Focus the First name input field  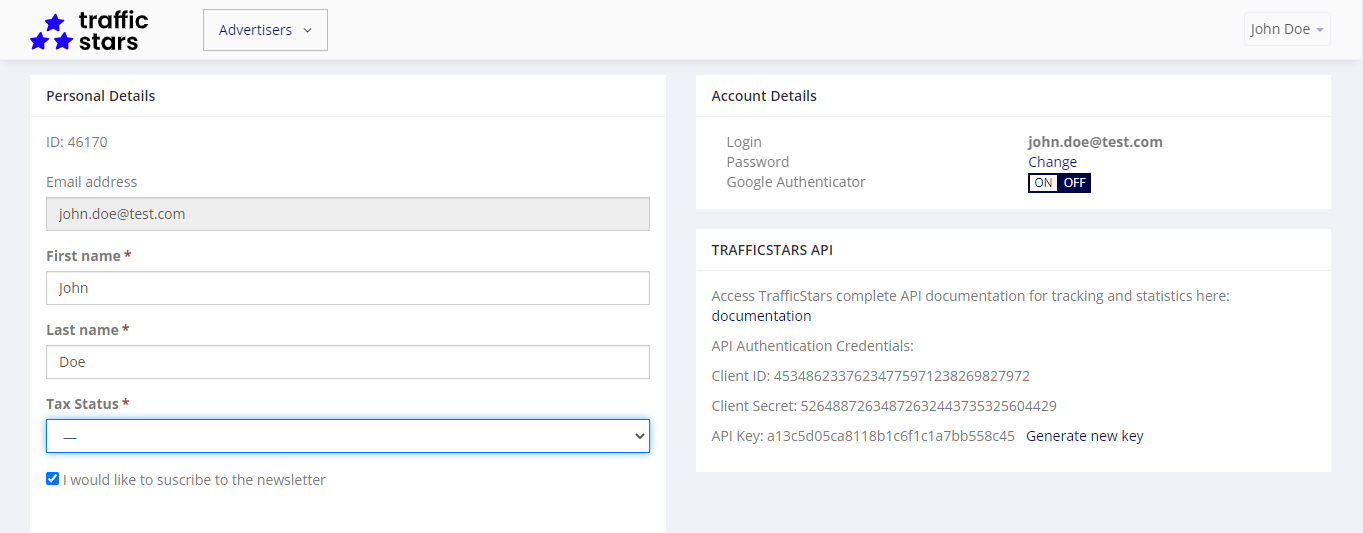pyautogui.click(x=347, y=288)
